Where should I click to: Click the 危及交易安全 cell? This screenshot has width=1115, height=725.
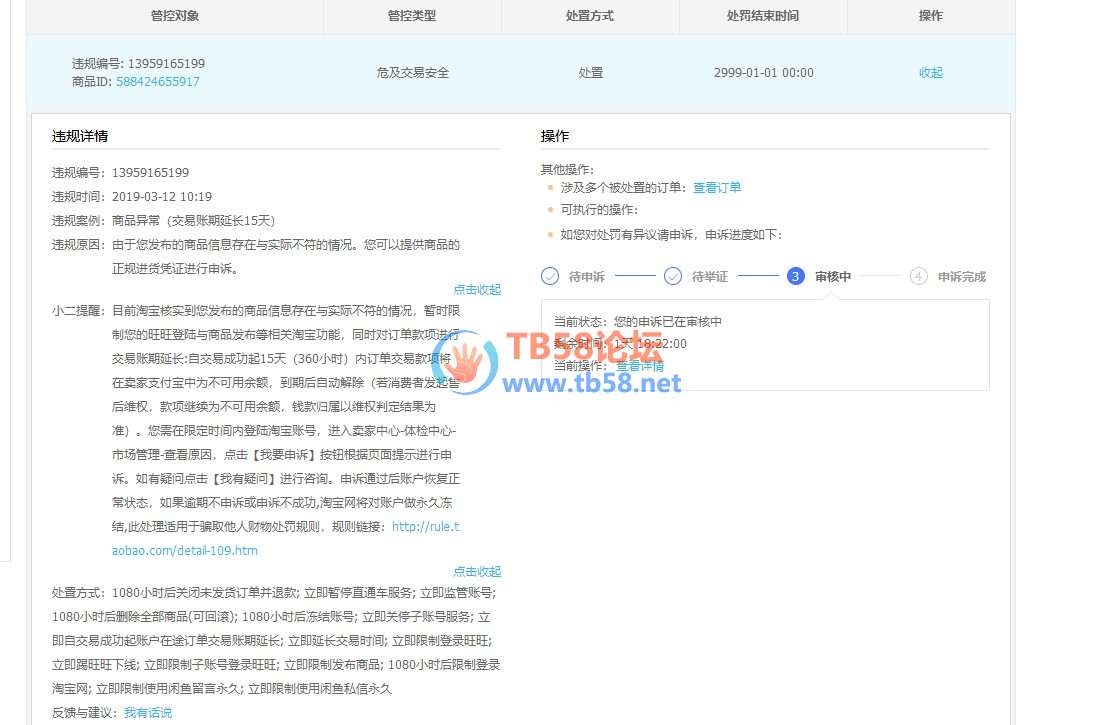point(412,72)
